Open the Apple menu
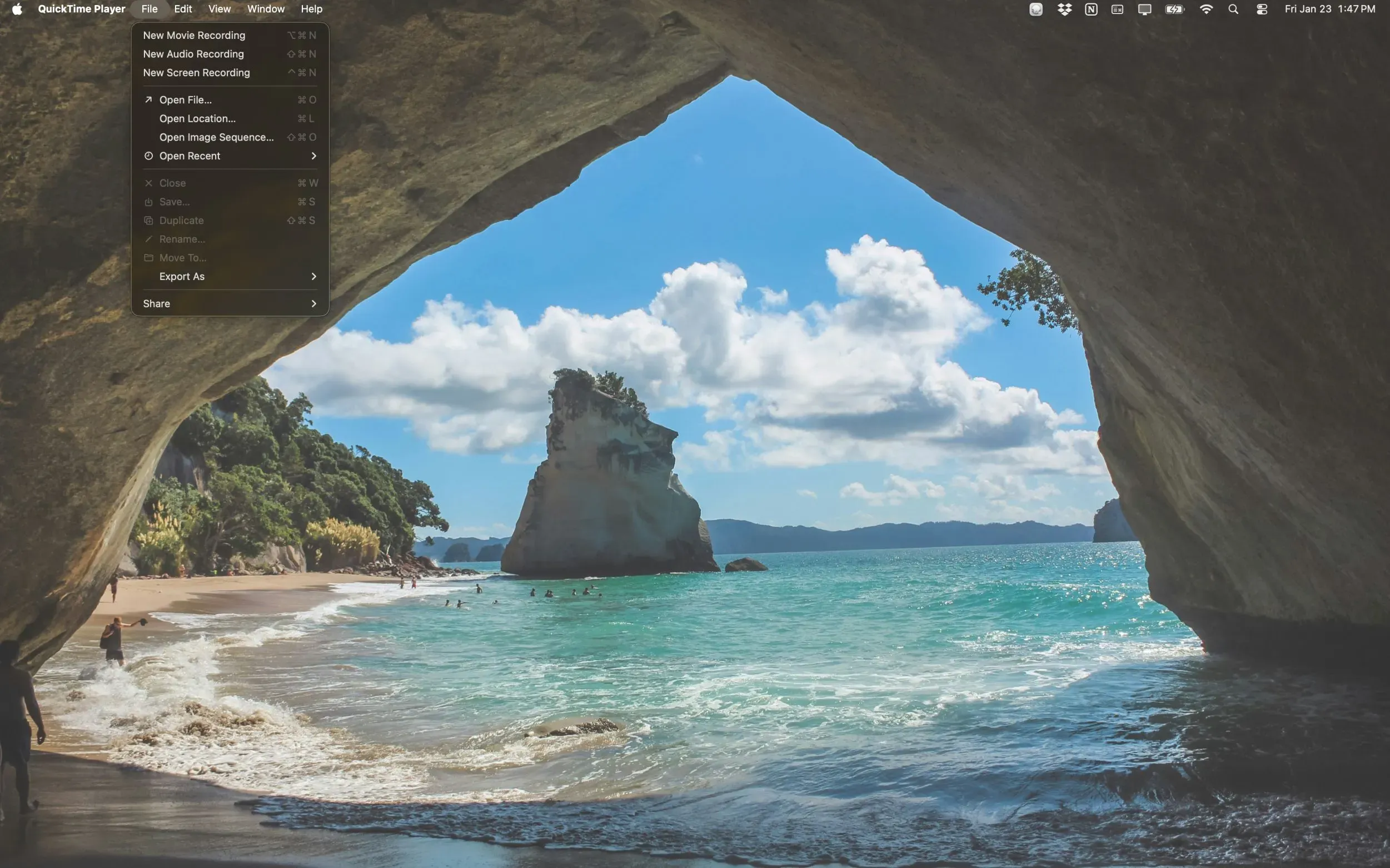The height and width of the screenshot is (868, 1390). 17,8
